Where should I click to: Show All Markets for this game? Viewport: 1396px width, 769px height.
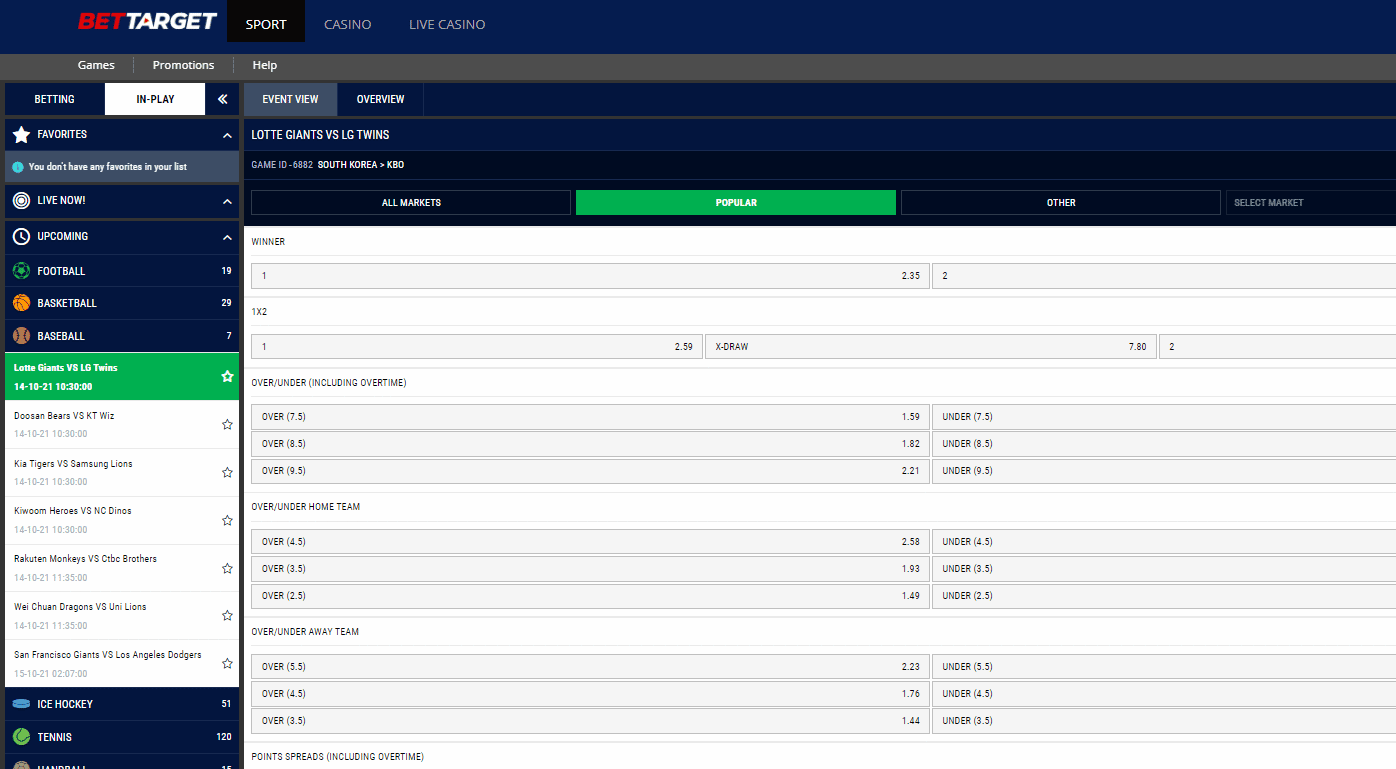point(411,203)
